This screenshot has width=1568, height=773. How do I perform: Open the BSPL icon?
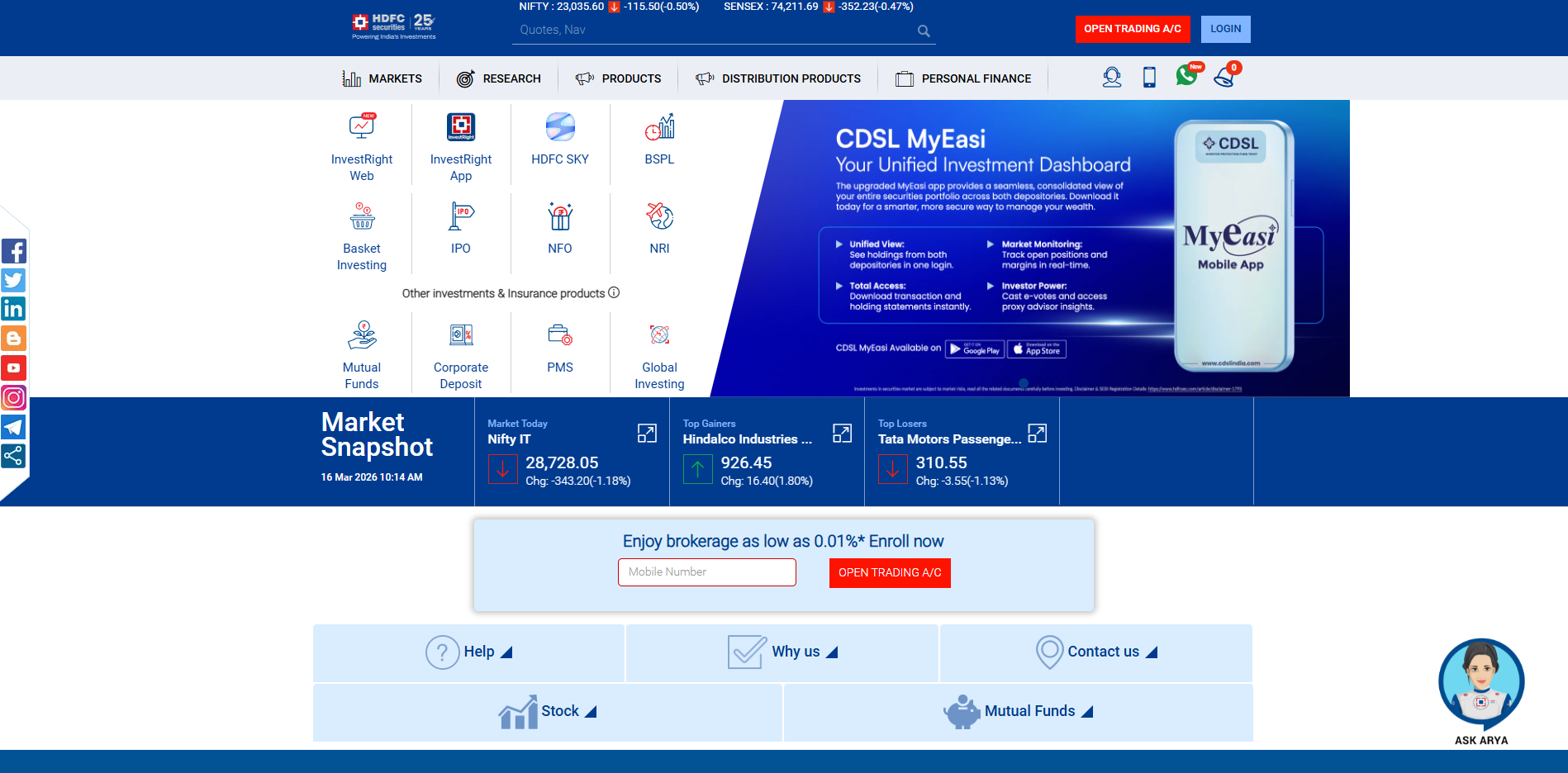tap(659, 127)
